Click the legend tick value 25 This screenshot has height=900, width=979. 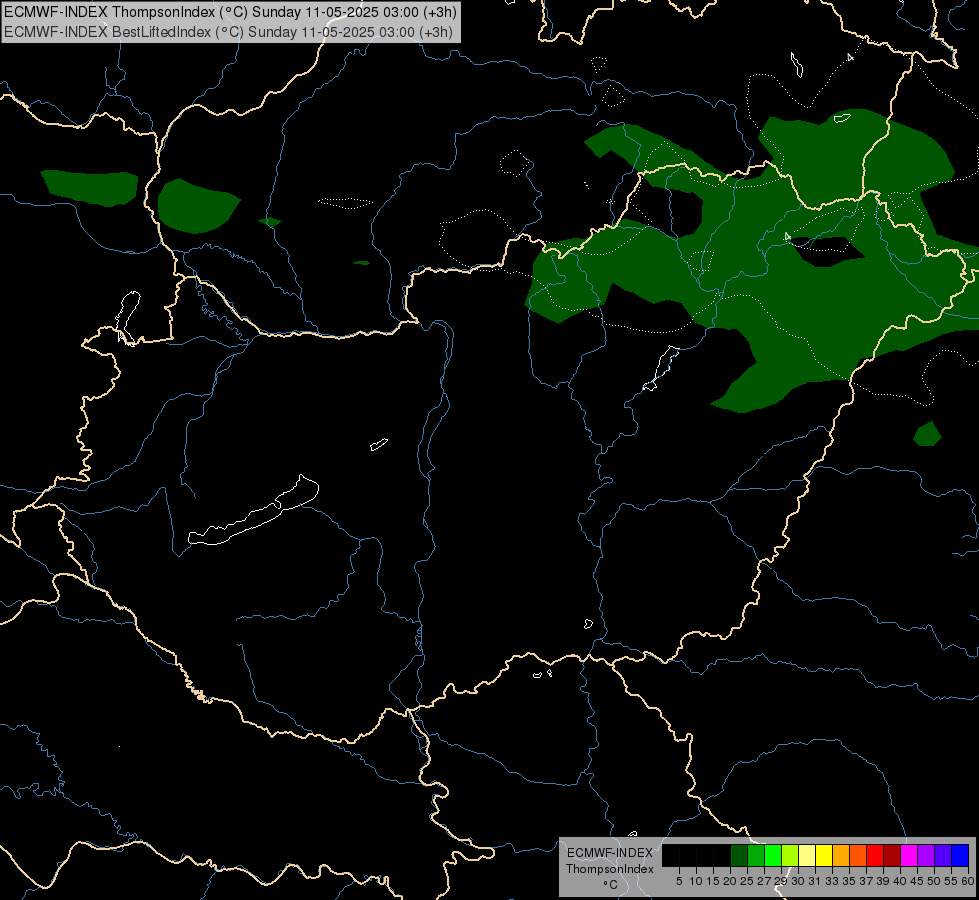(747, 881)
